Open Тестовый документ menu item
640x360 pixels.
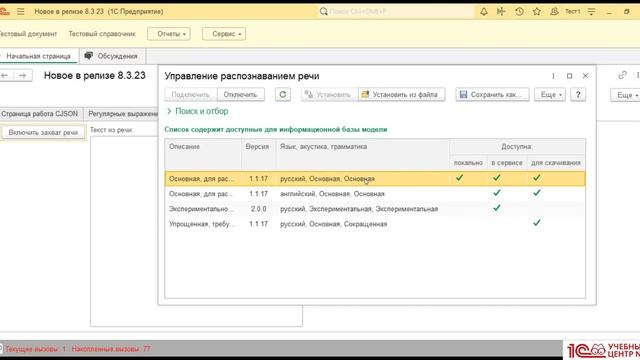28,34
